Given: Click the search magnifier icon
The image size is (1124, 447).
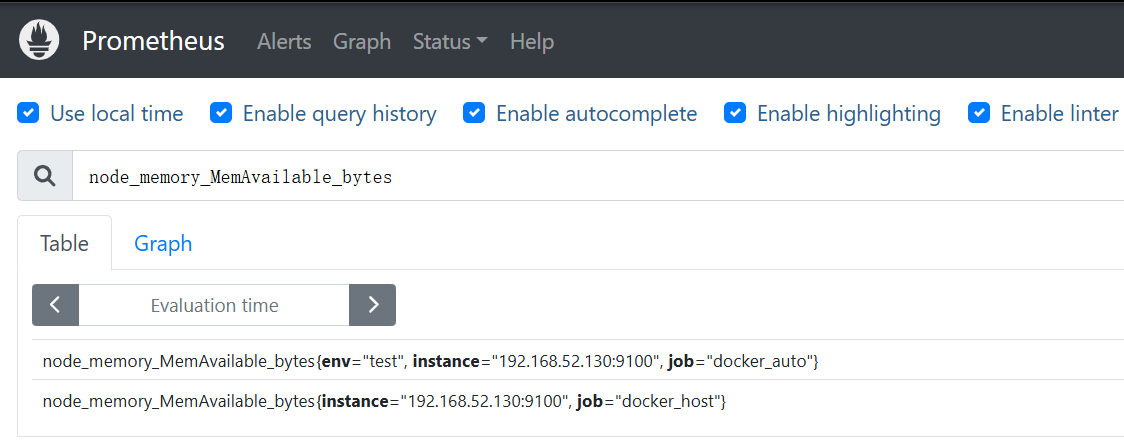Looking at the screenshot, I should (45, 177).
